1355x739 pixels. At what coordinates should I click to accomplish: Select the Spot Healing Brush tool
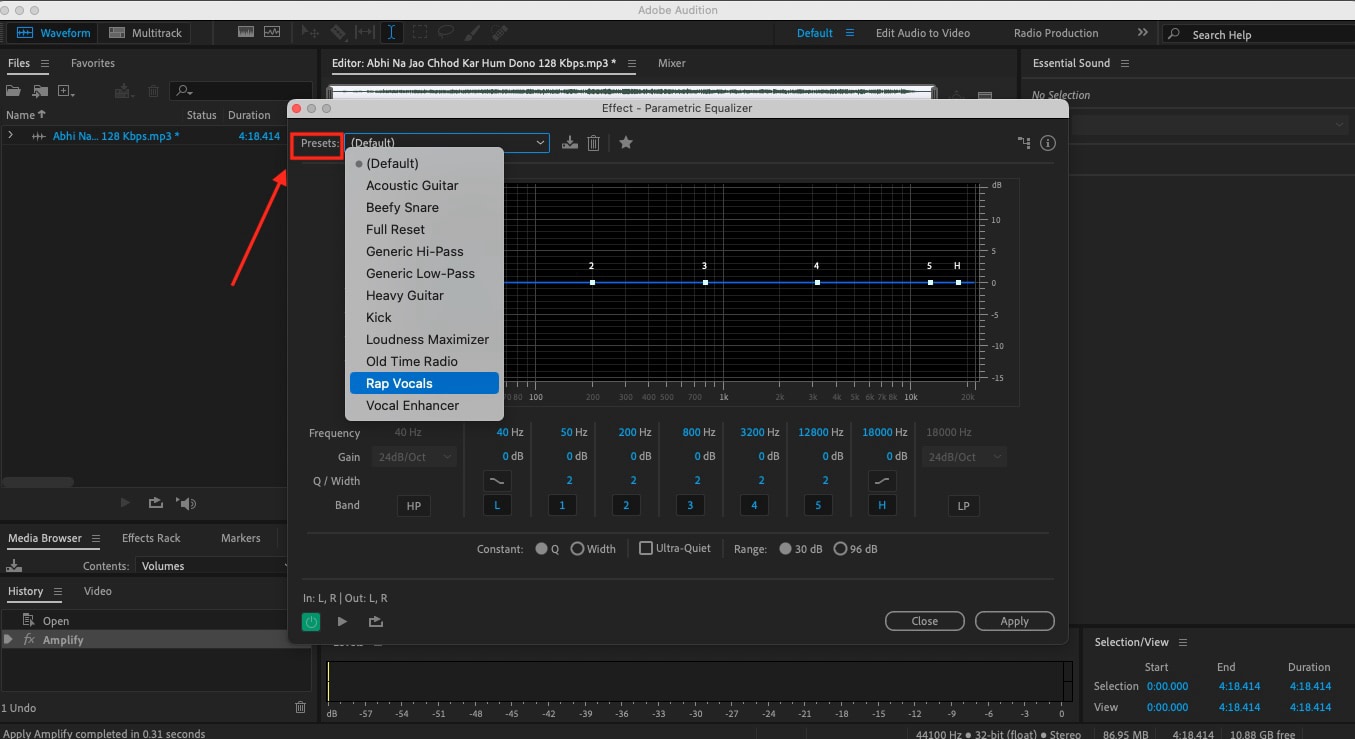click(500, 33)
